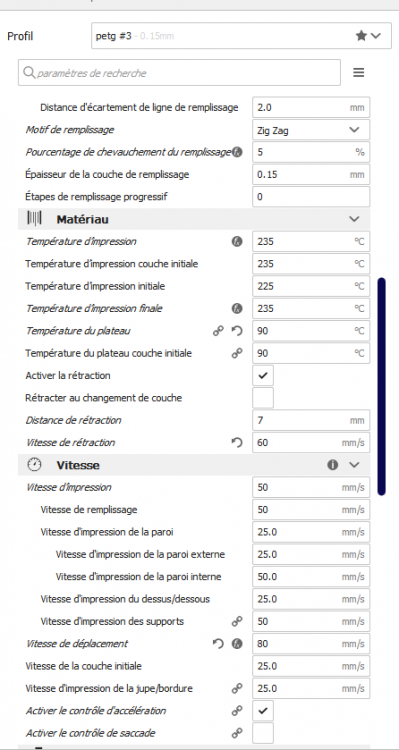Click the Distance de rétraction value field
The image size is (399, 750).
(x=311, y=420)
